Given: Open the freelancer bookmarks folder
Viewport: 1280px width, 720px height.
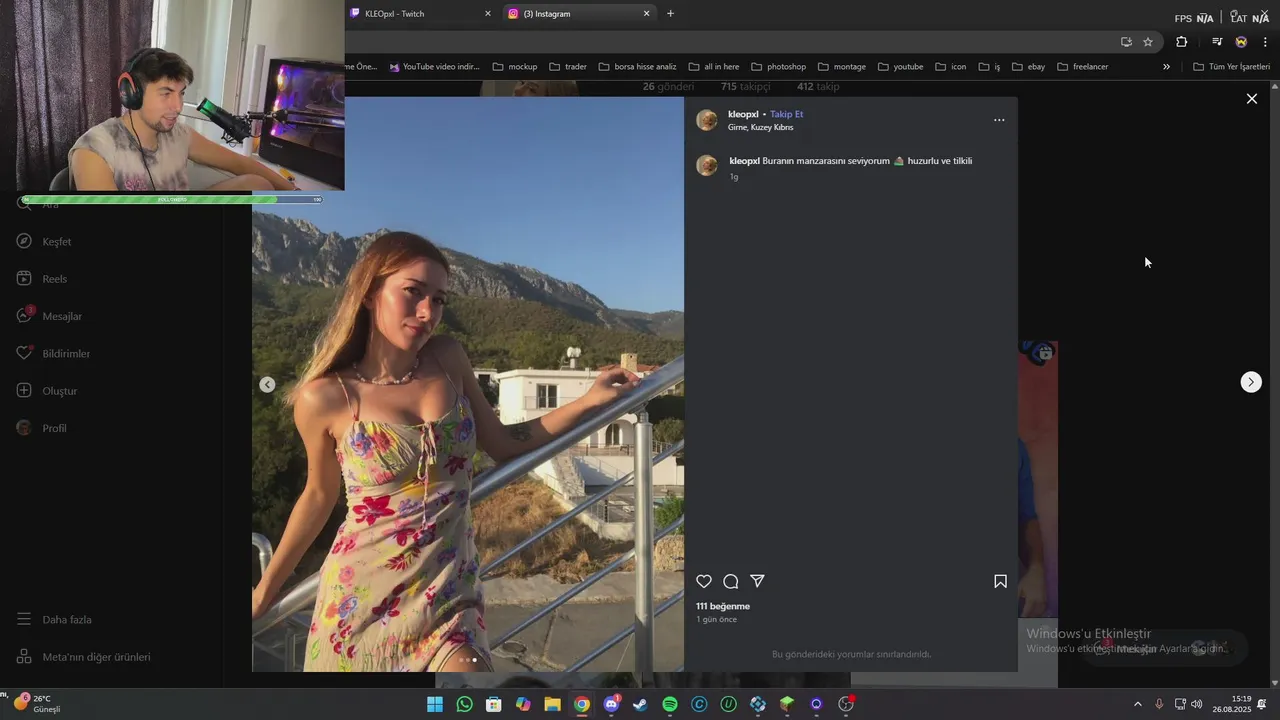Looking at the screenshot, I should pyautogui.click(x=1082, y=67).
